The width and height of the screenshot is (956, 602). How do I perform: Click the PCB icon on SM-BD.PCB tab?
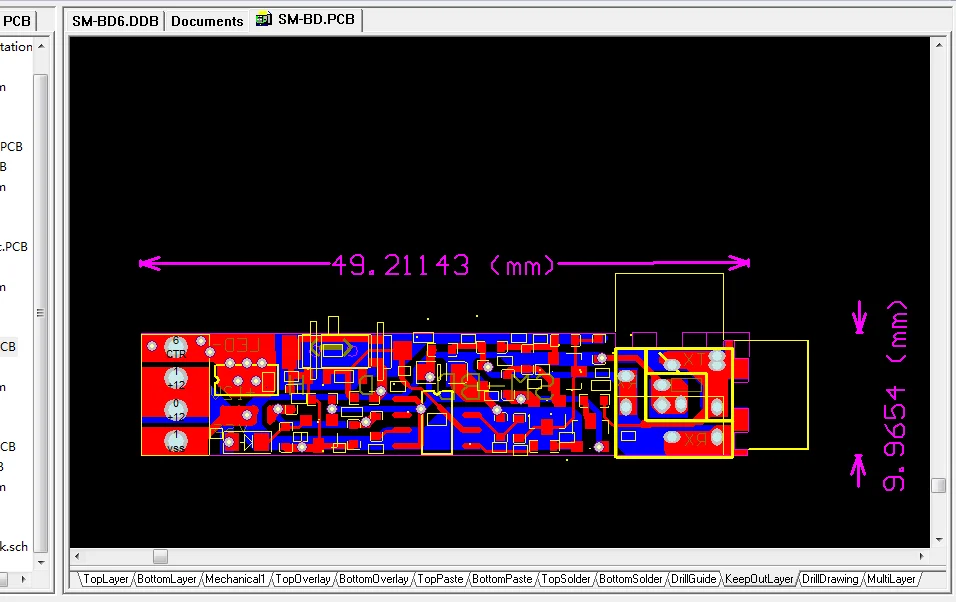[x=263, y=19]
